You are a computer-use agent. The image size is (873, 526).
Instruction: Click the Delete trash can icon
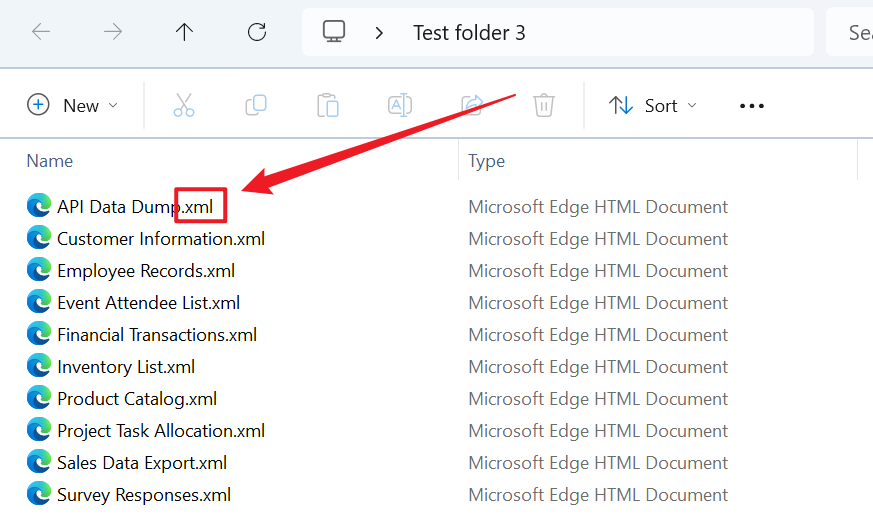tap(544, 105)
